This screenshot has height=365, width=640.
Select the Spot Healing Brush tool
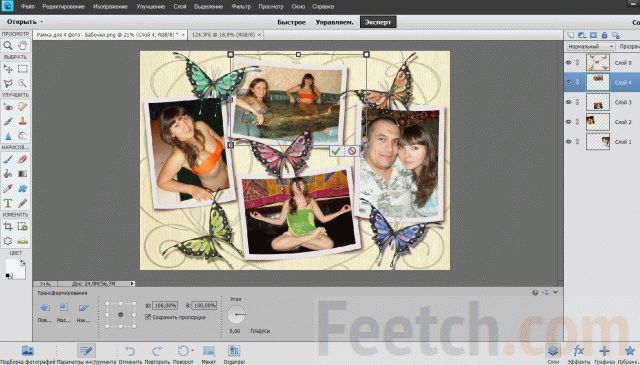tap(22, 107)
